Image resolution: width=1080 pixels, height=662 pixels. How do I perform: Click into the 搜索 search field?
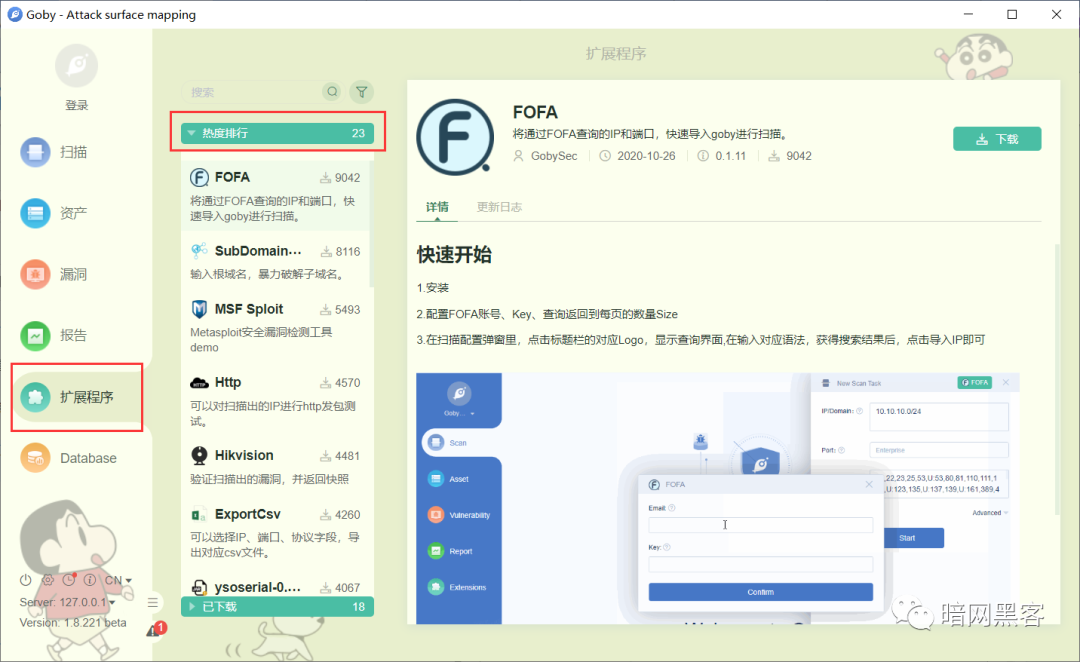point(251,92)
